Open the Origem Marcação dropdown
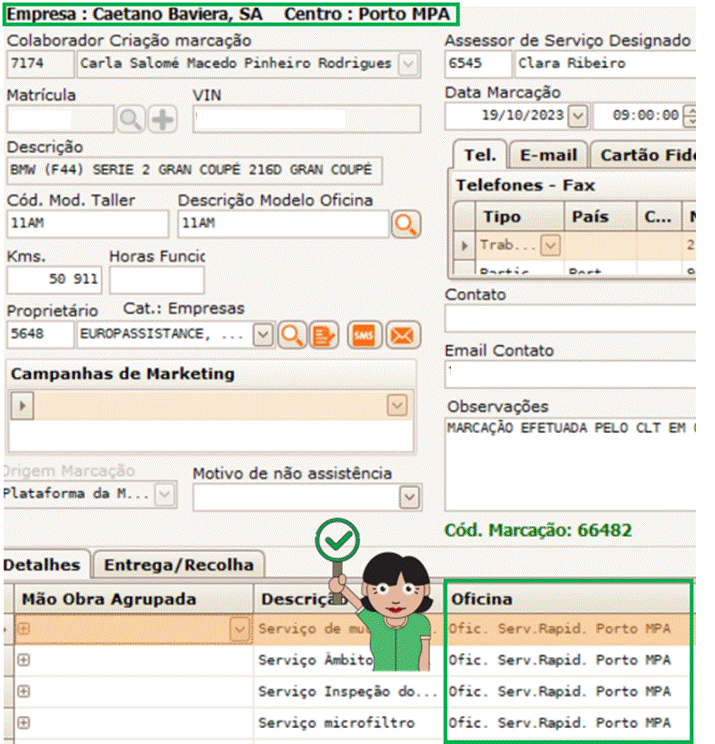The image size is (715, 744). click(165, 494)
